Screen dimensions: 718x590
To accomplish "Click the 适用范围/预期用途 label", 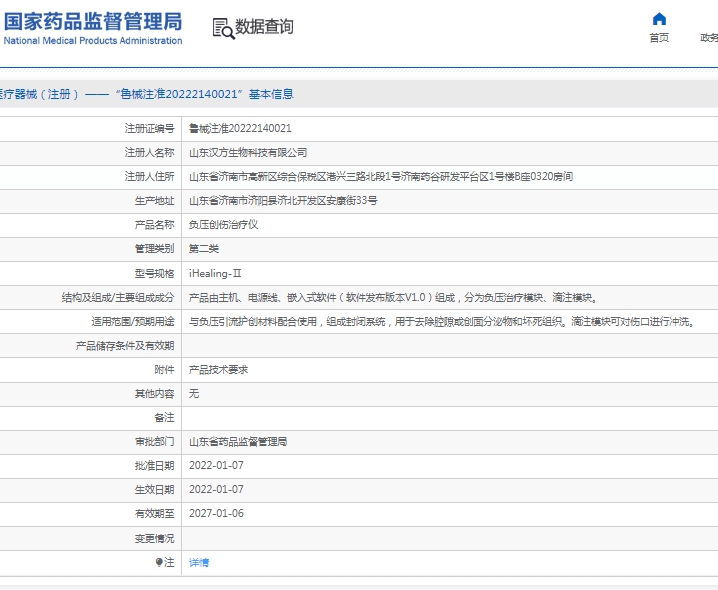I will pos(133,322).
